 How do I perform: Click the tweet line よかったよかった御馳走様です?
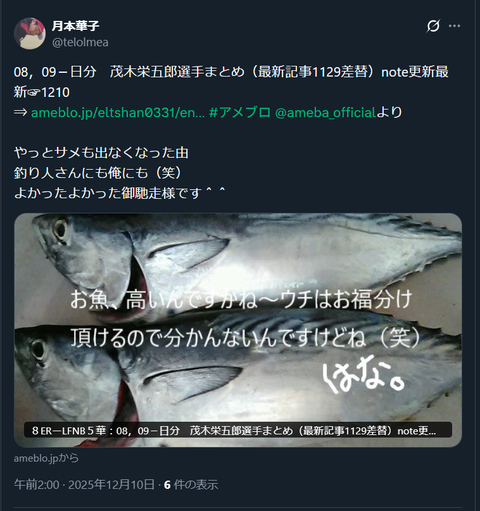coord(120,193)
